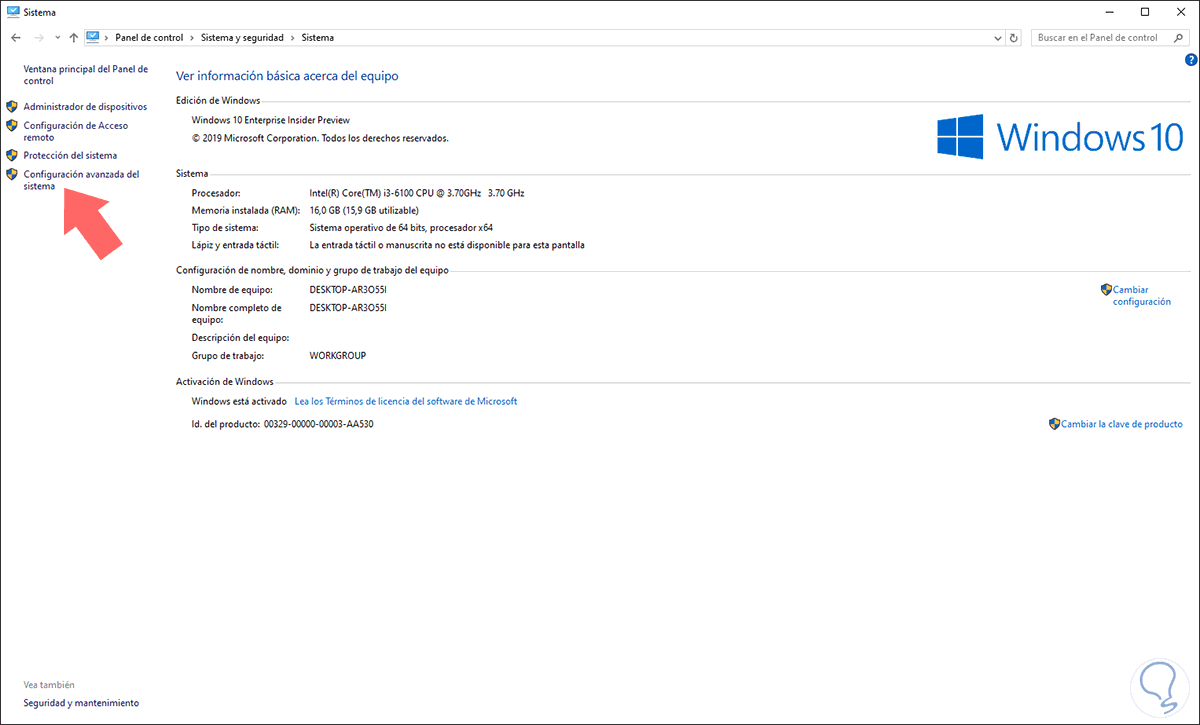Click the Sistema window title icon
This screenshot has width=1200, height=725.
click(x=12, y=12)
